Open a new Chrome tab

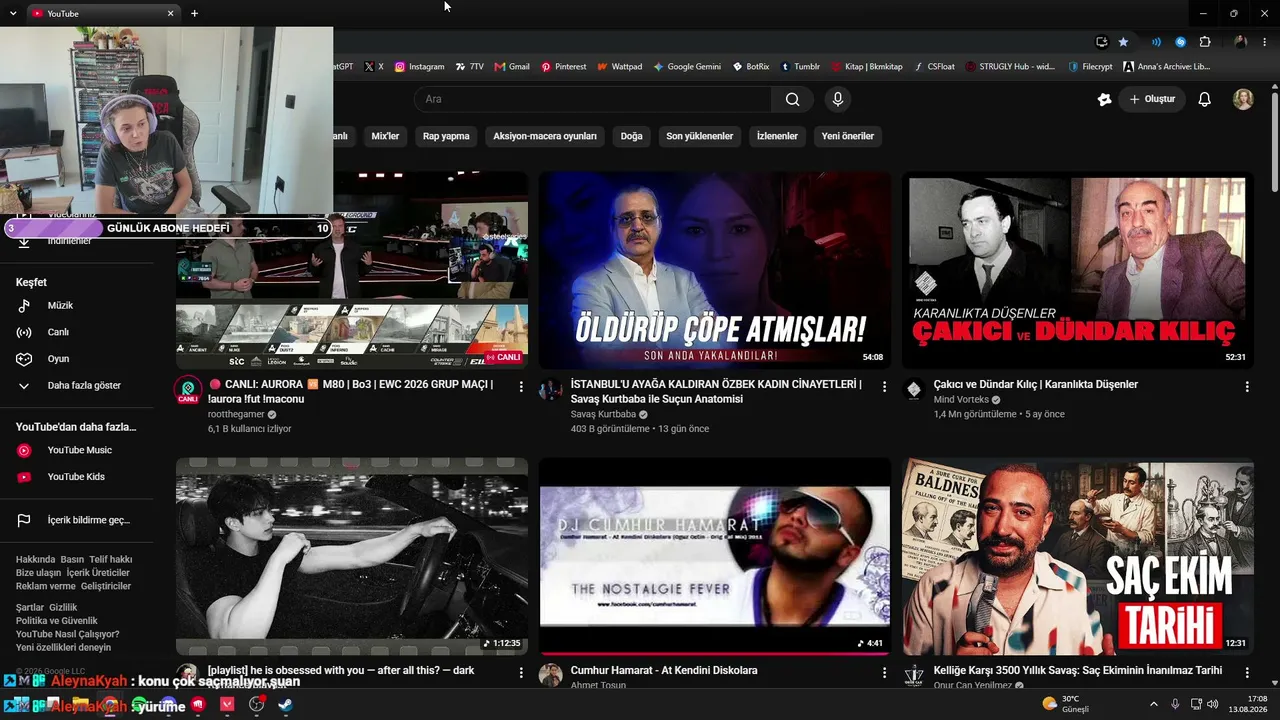pyautogui.click(x=194, y=13)
